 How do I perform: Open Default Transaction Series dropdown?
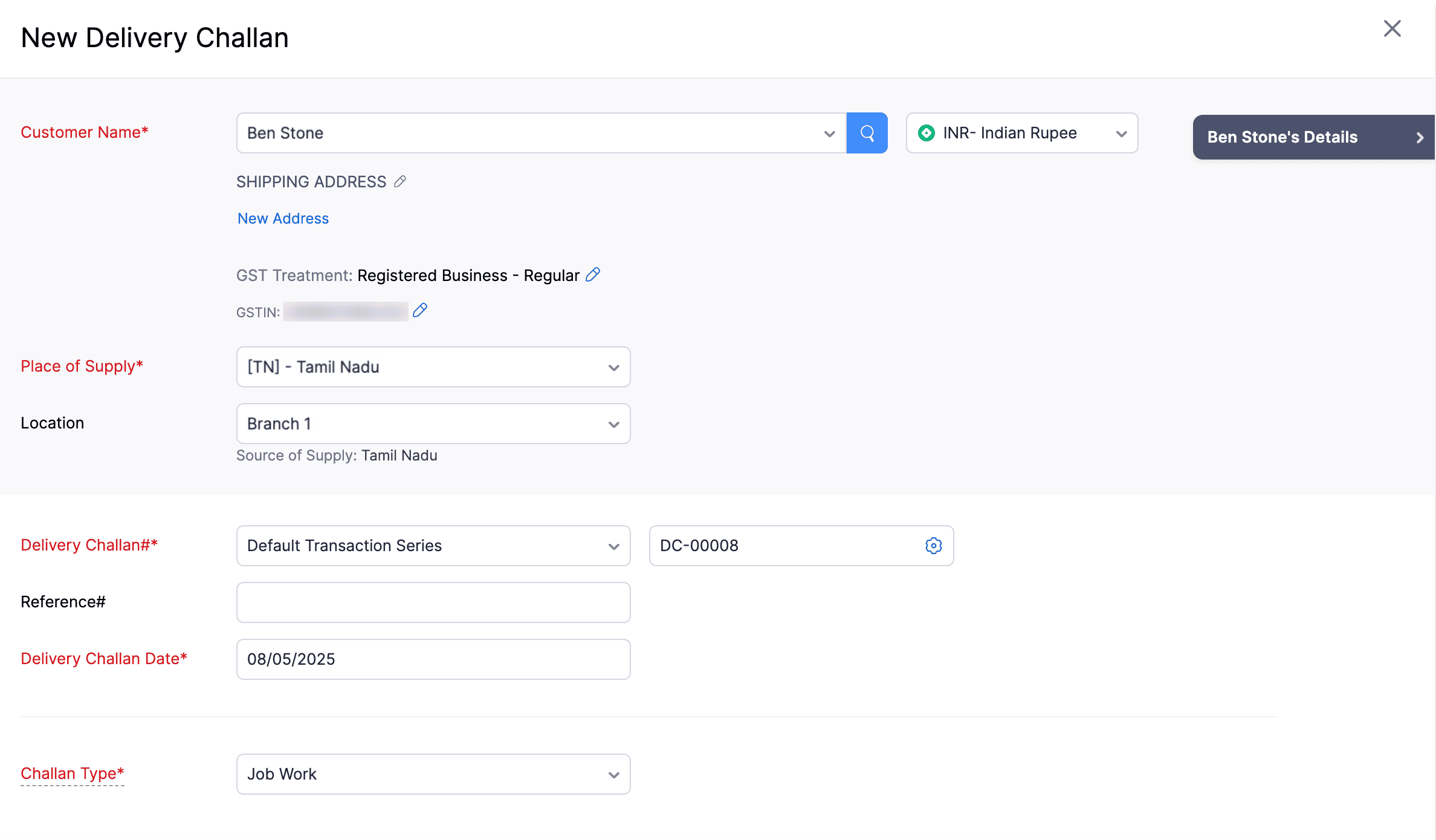pos(613,546)
